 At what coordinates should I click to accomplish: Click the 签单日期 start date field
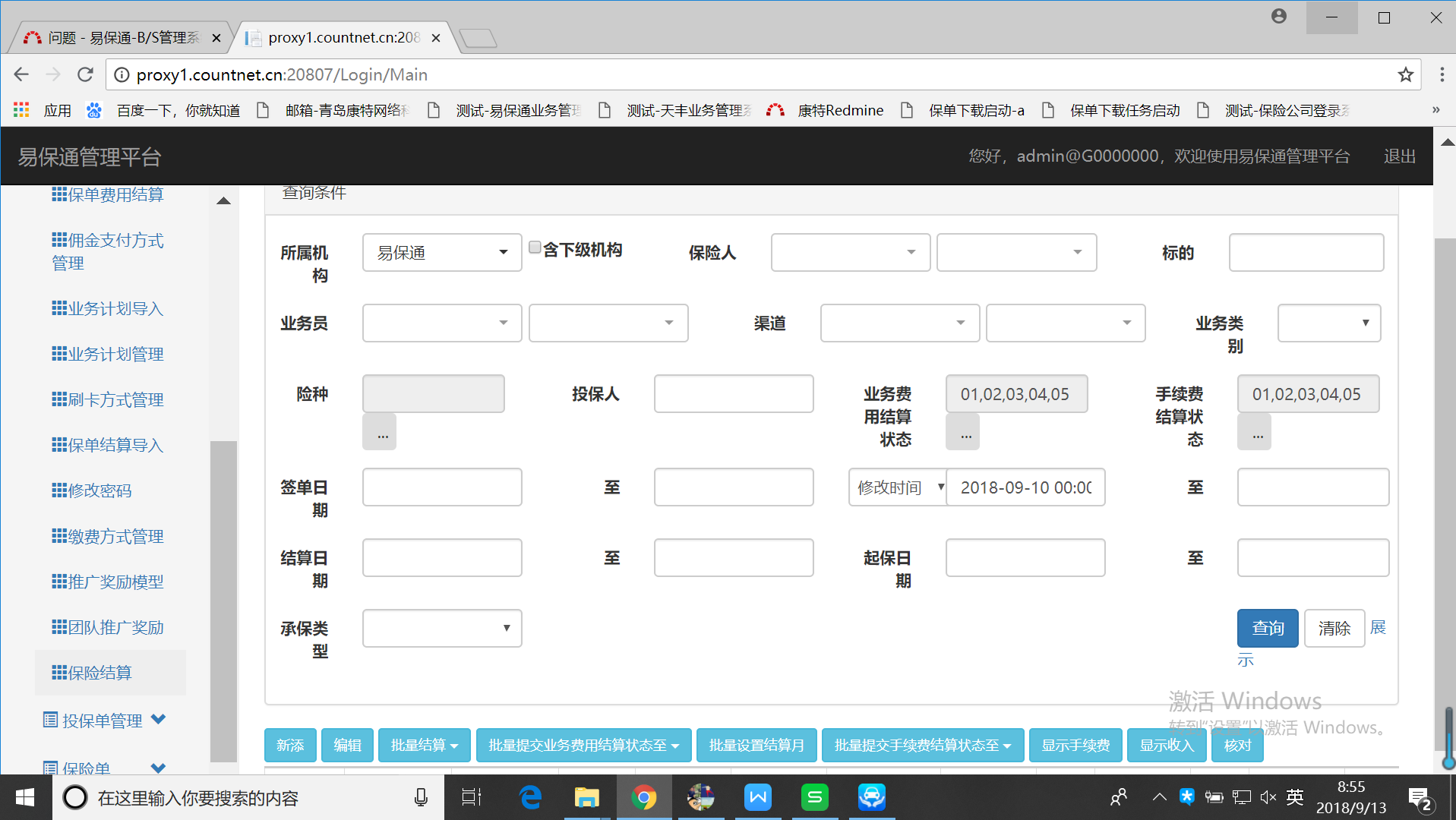click(442, 487)
